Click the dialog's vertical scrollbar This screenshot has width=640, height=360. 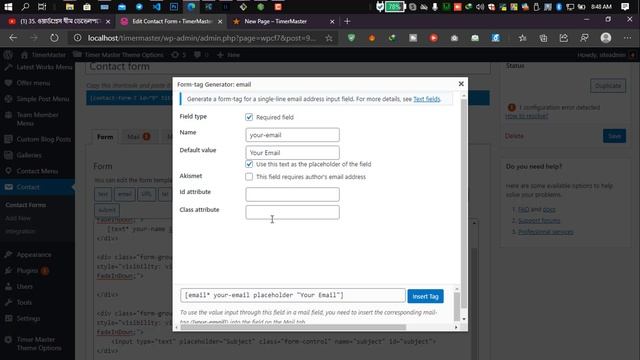point(464,204)
